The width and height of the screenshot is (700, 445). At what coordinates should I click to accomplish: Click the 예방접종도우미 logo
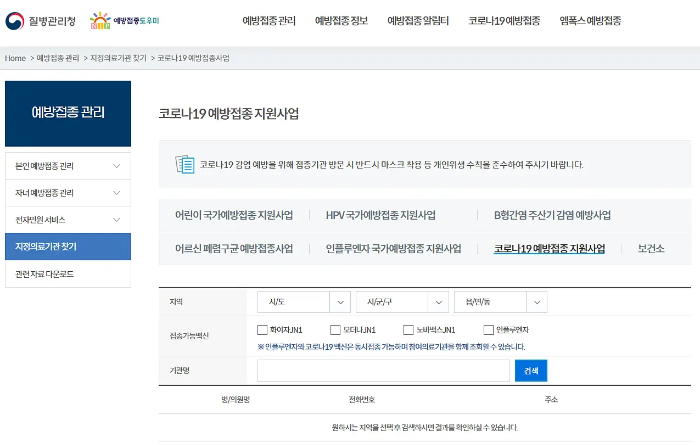pyautogui.click(x=124, y=21)
